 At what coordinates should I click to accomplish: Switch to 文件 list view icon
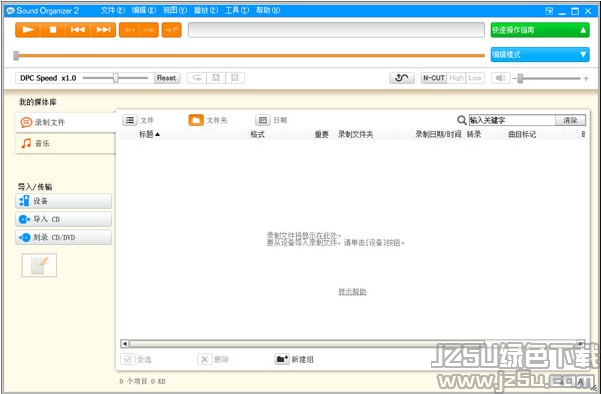tap(130, 120)
